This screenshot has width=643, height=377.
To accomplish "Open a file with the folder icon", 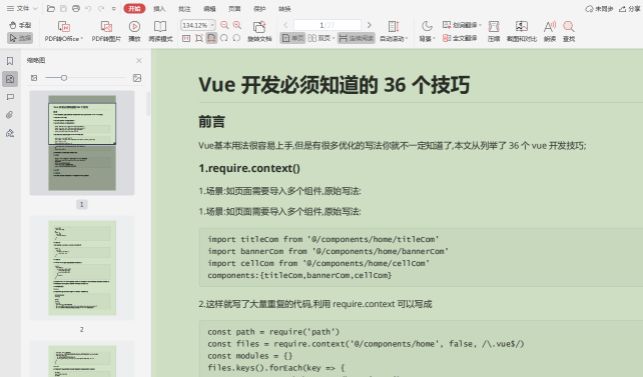I will coord(51,8).
